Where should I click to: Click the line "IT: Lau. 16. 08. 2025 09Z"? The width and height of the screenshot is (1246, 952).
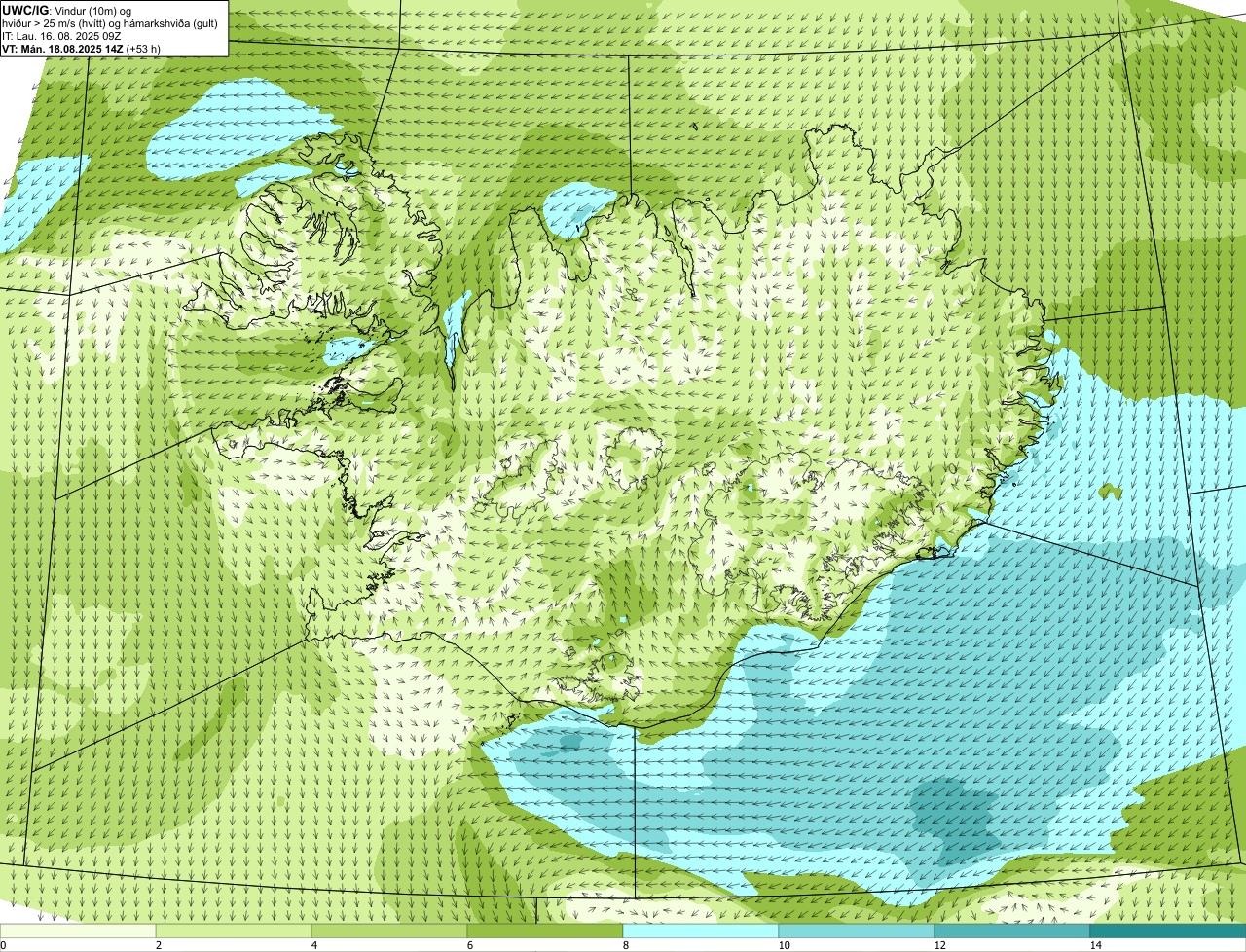click(x=61, y=35)
